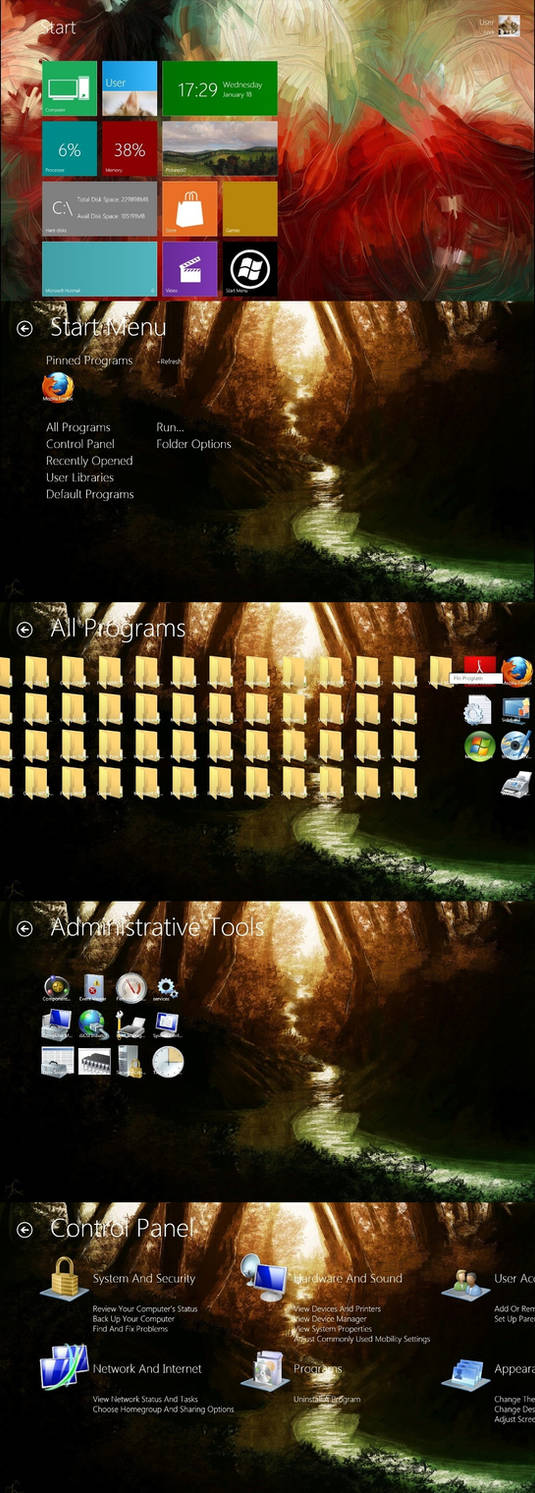Open the printer/fax icon in All Programs

coord(516,782)
